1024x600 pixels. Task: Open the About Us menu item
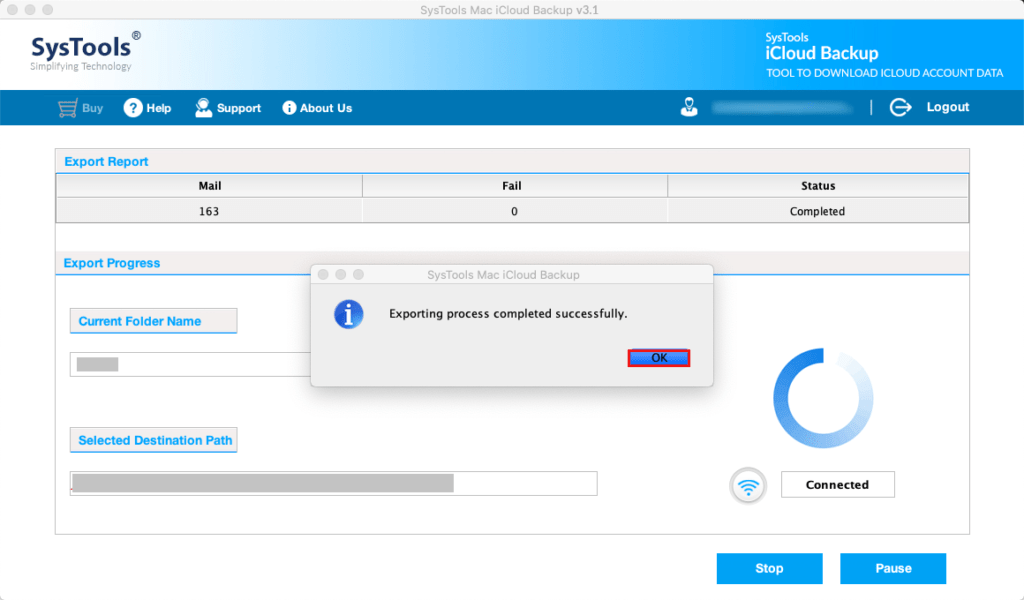click(x=317, y=108)
